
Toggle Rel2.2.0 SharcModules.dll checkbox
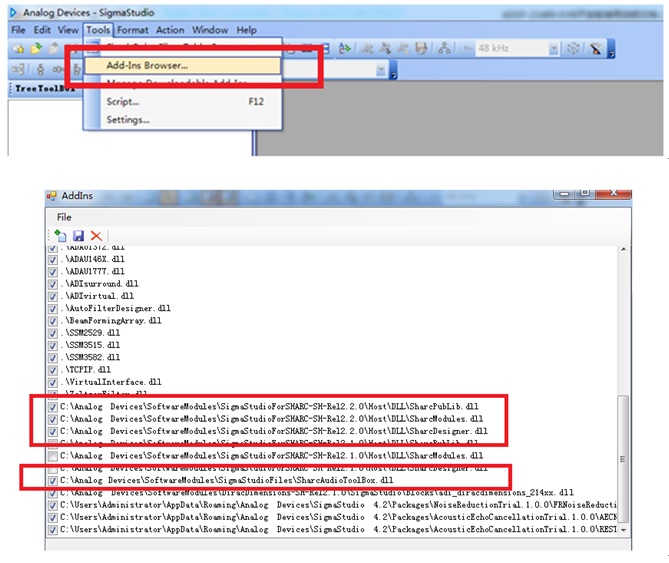coord(53,419)
